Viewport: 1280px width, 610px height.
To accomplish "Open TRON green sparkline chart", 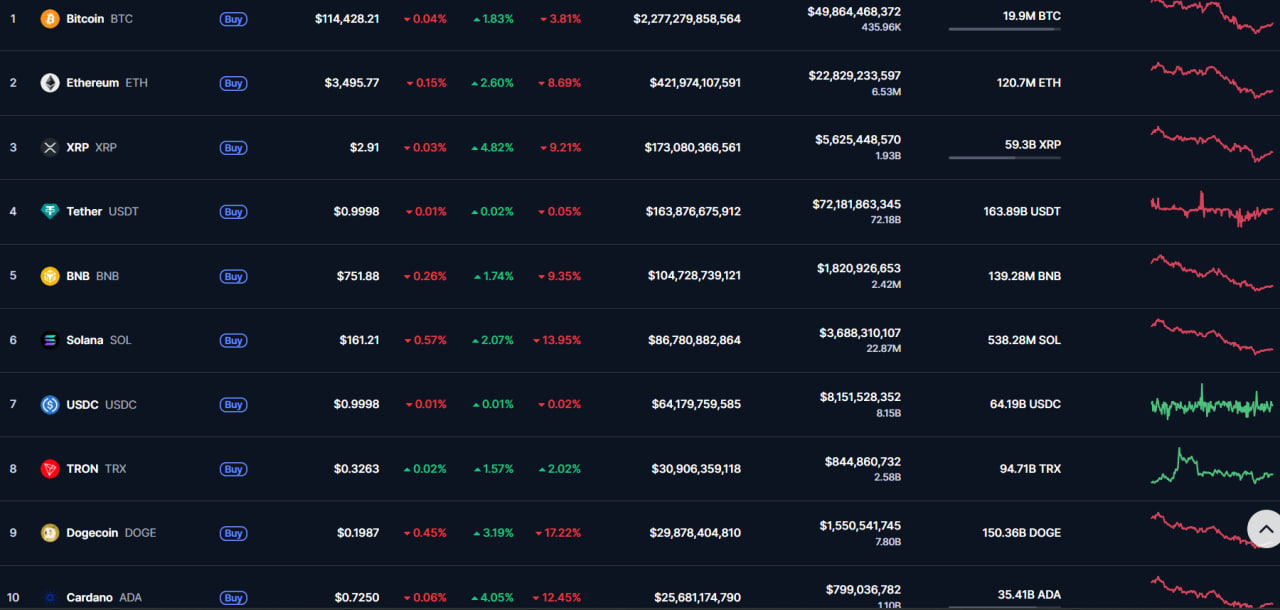I will 1212,466.
